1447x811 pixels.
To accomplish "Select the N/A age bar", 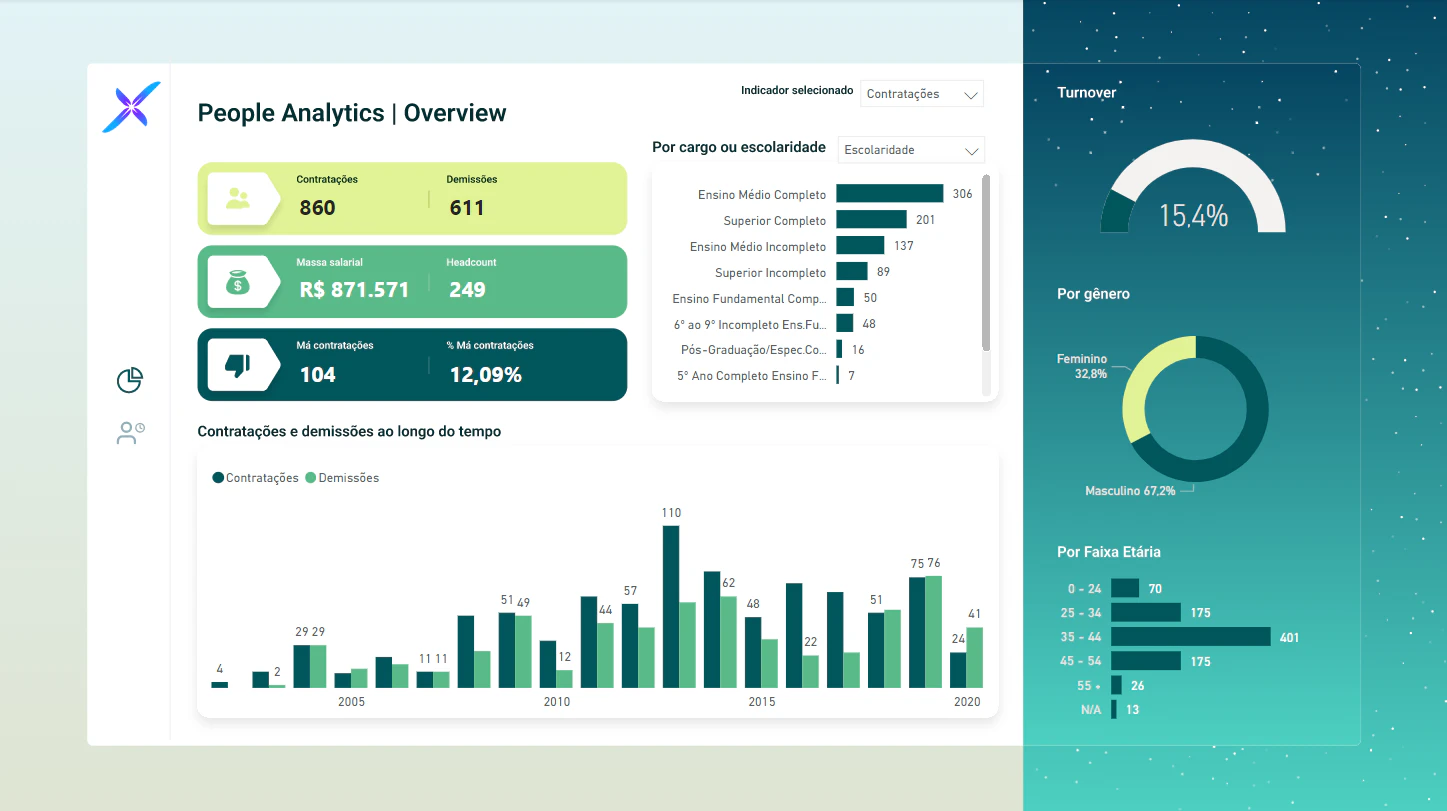I will point(1114,709).
